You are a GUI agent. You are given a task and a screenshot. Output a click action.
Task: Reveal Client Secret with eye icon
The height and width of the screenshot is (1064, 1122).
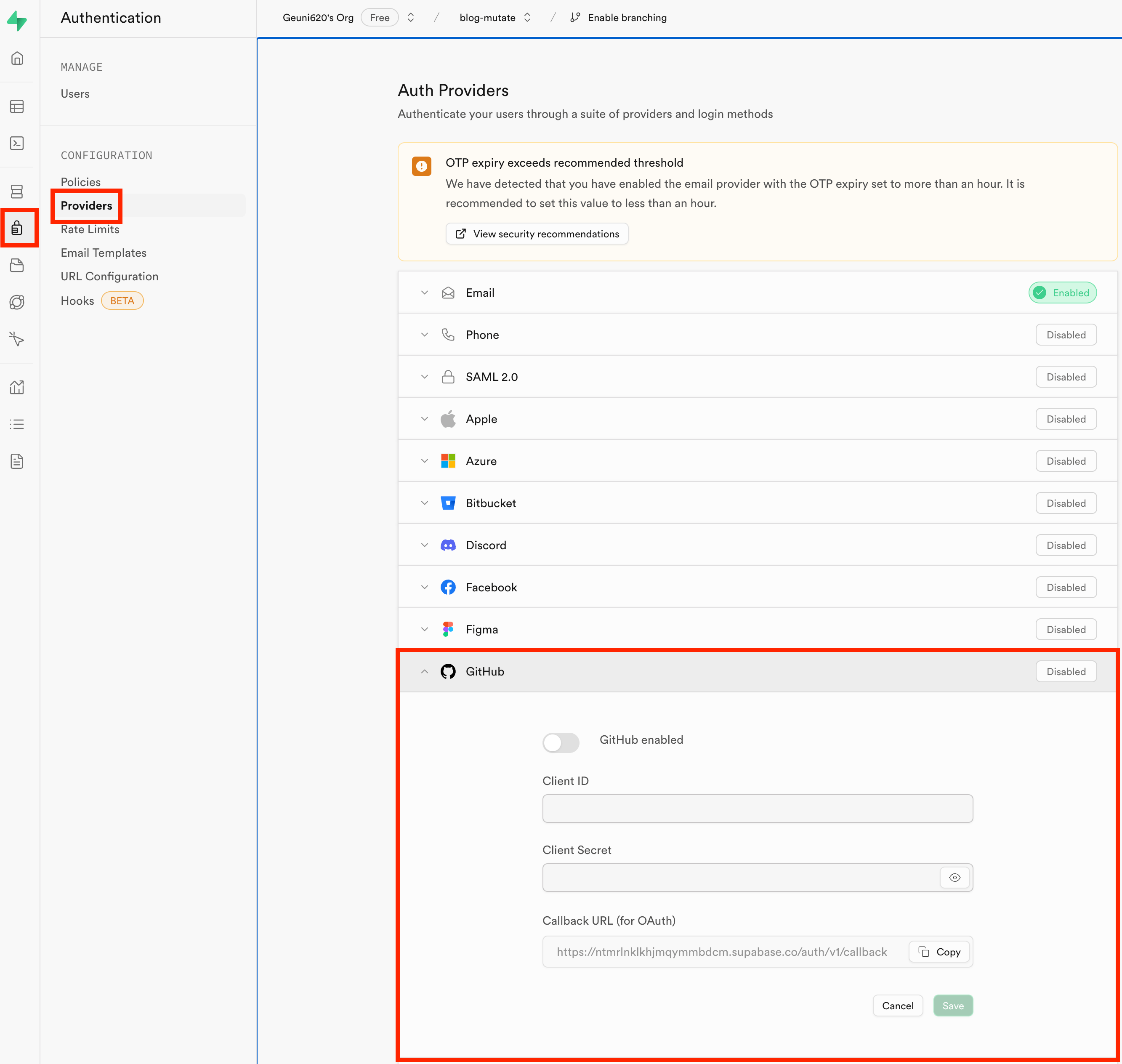click(x=954, y=878)
